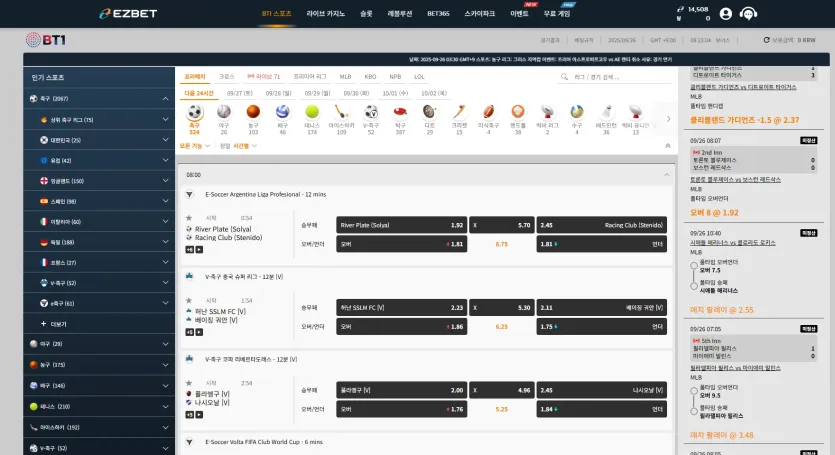Open the 슬롯 nav menu
Viewport: 835px width, 455px height.
[366, 14]
